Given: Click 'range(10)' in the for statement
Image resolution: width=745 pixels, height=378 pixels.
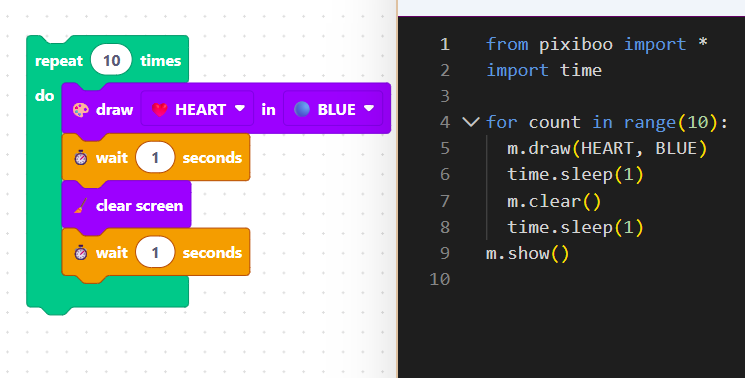Looking at the screenshot, I should coord(670,123).
